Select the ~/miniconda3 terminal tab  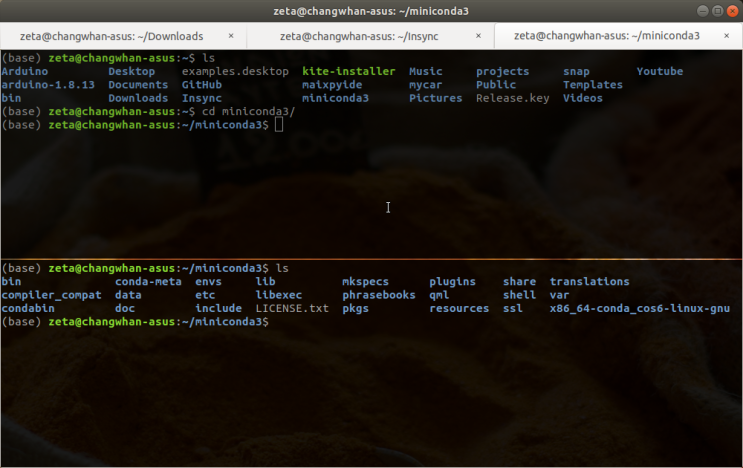point(605,35)
